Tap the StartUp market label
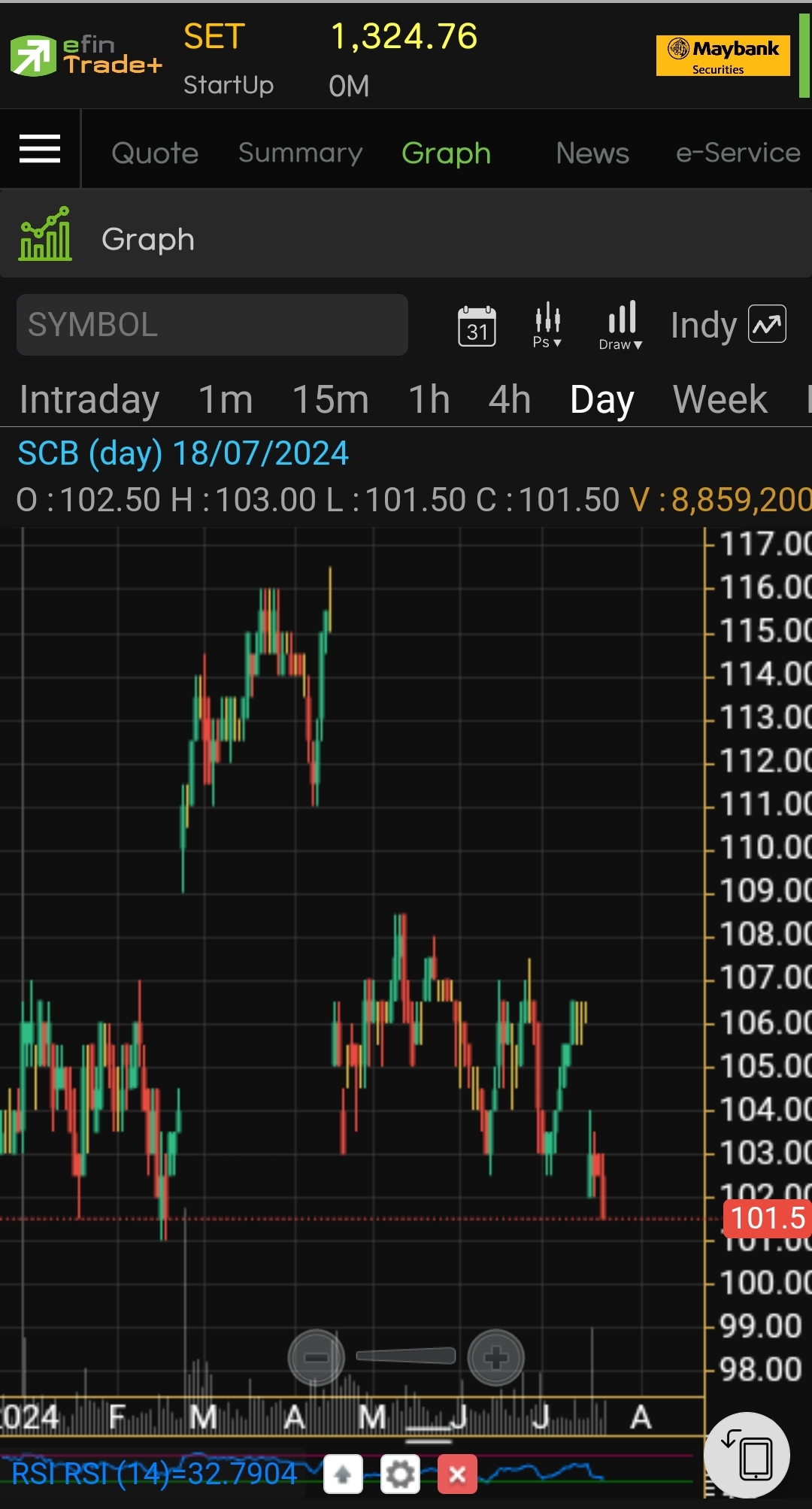This screenshot has width=812, height=1509. [229, 85]
